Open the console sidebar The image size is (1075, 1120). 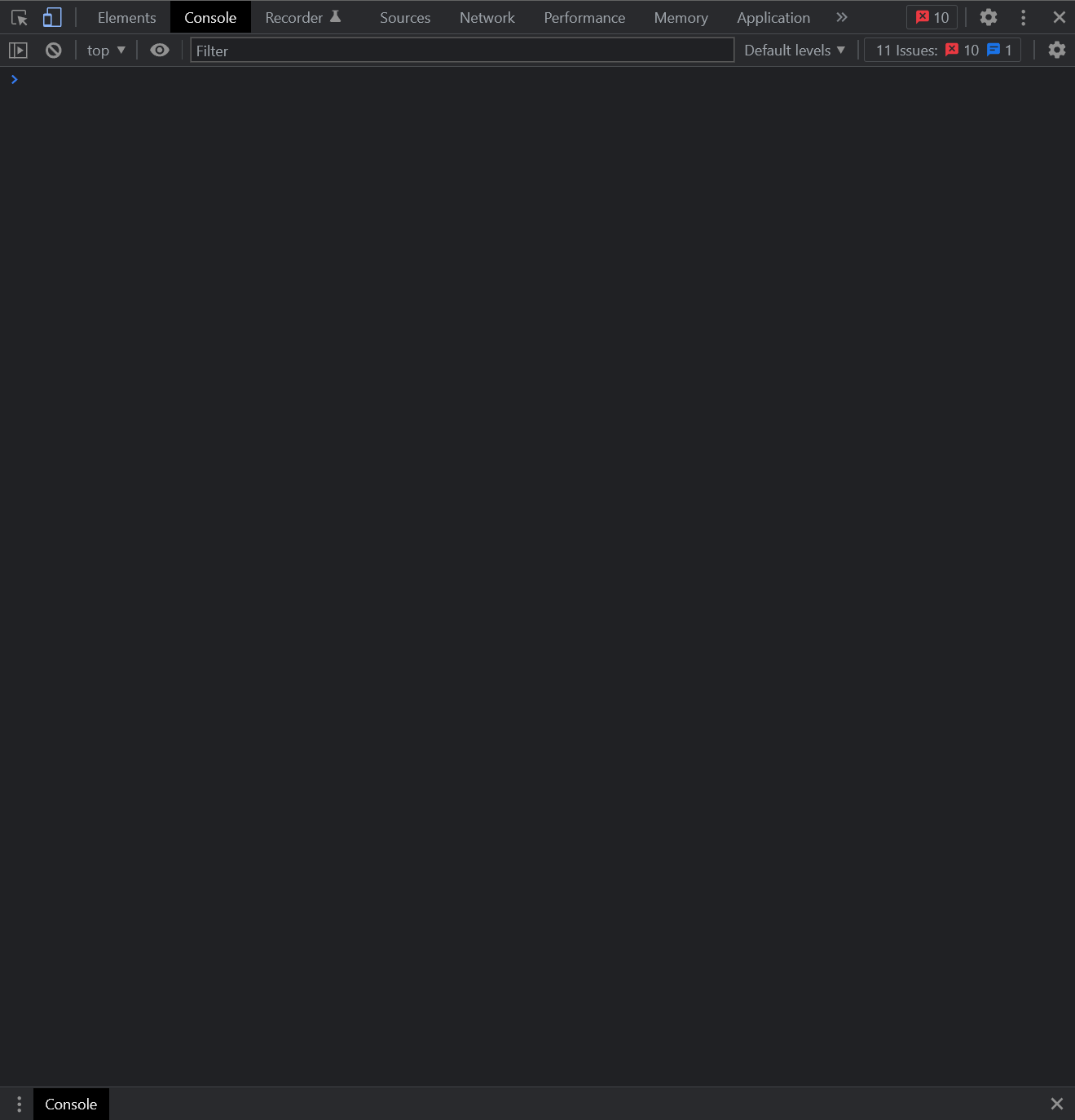pos(18,50)
